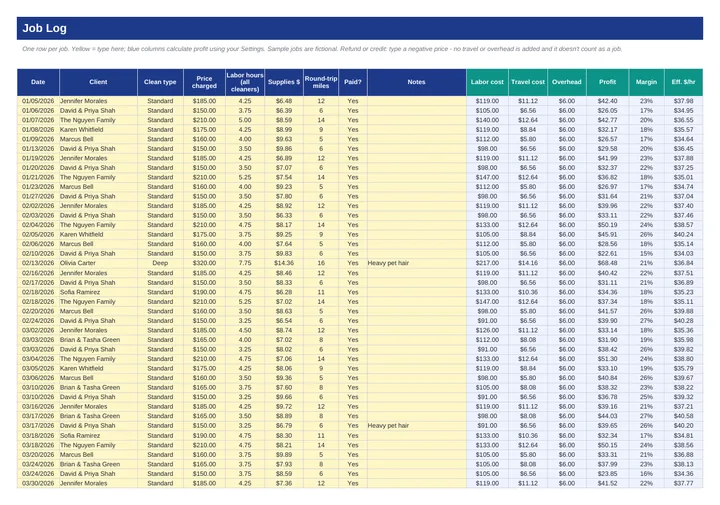Select the $31.64 profit cell
This screenshot has width=720, height=505.
coord(608,196)
